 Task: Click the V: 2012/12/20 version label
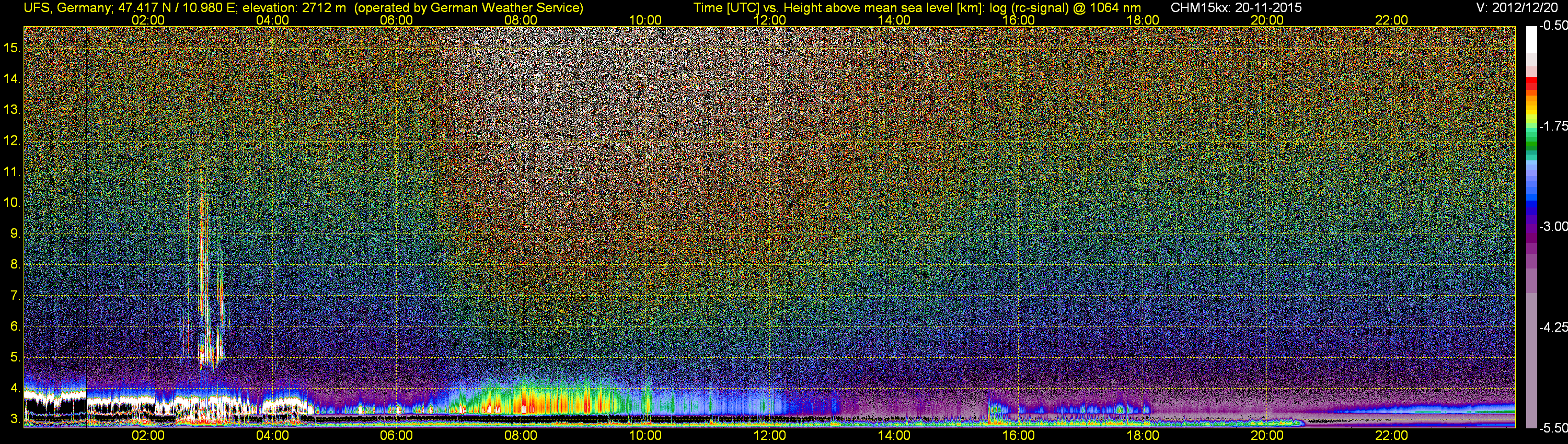point(1519,8)
